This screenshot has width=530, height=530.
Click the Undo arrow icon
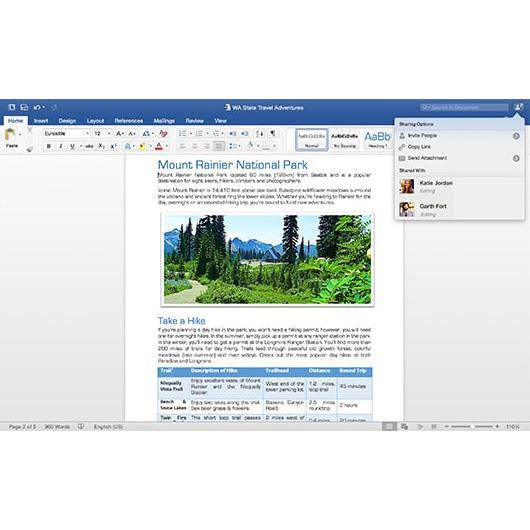coord(37,107)
